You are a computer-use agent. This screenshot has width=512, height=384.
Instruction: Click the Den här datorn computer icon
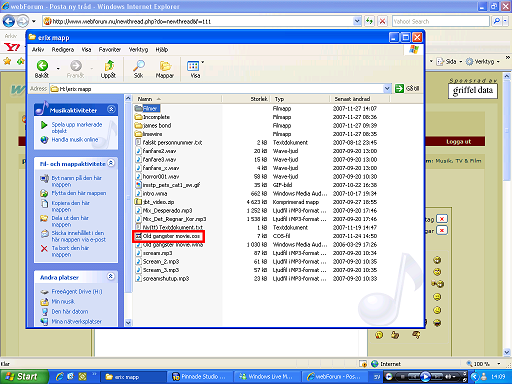pos(44,312)
